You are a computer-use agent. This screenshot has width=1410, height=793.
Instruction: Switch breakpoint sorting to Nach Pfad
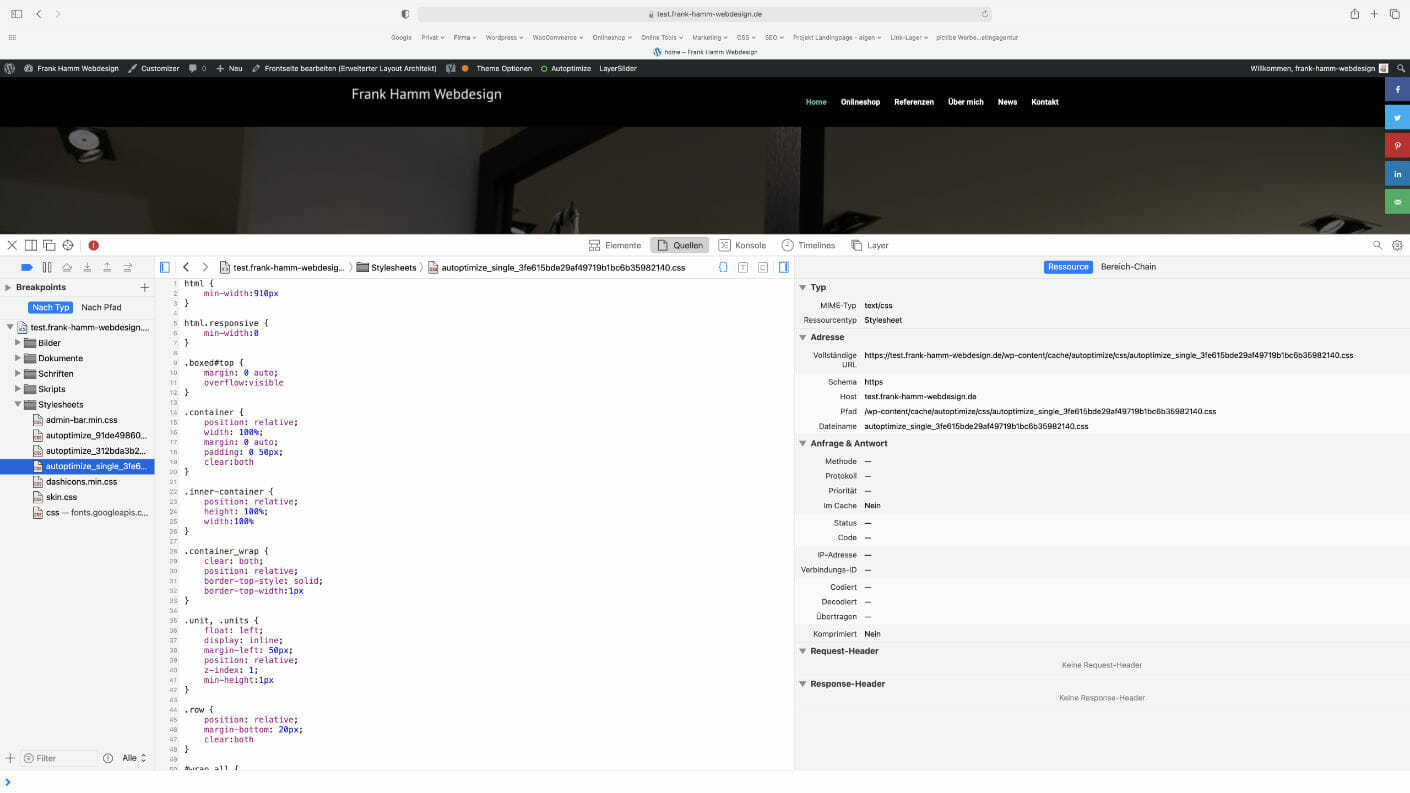[101, 307]
